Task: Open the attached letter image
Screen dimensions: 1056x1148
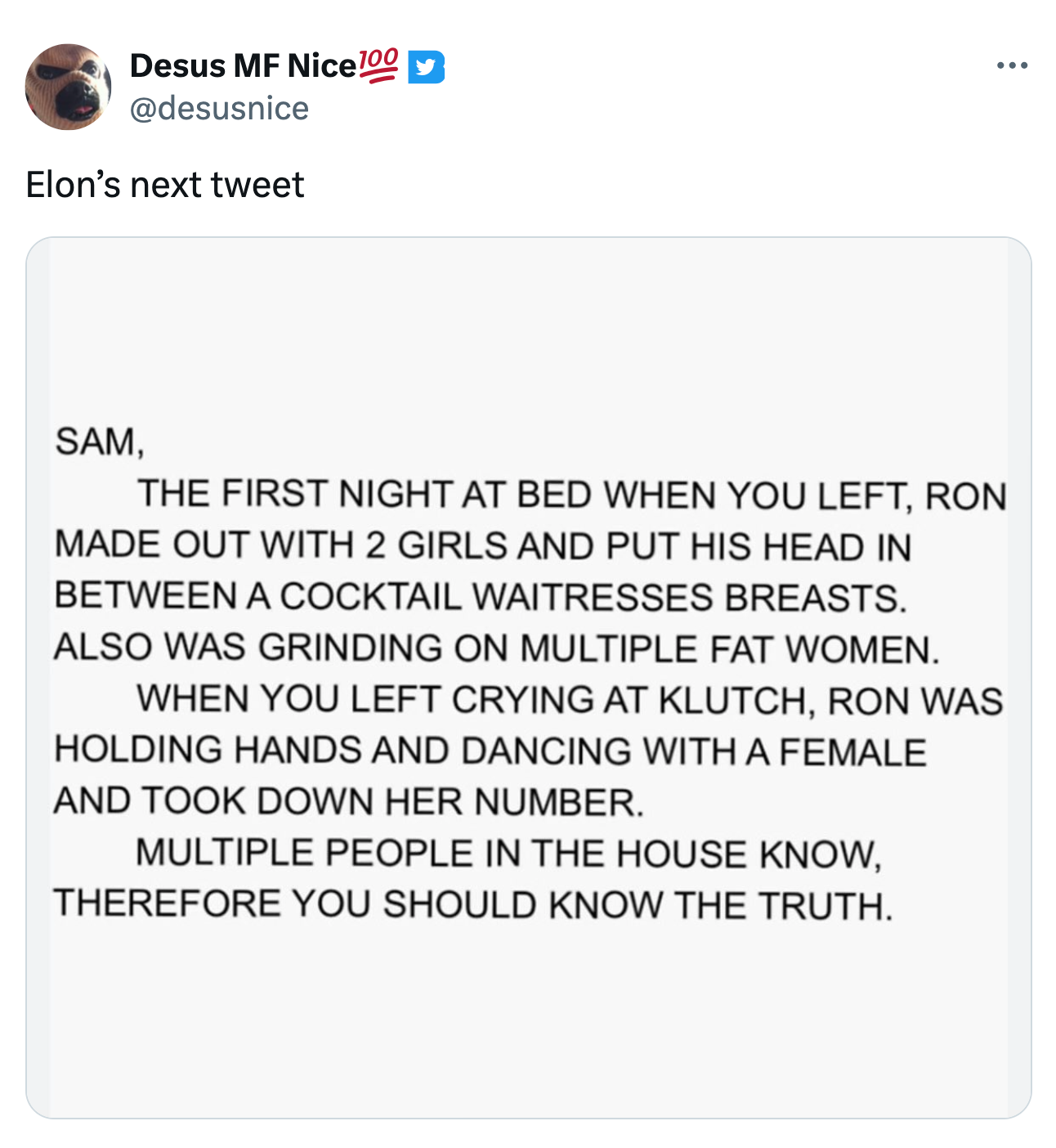Action: click(528, 678)
